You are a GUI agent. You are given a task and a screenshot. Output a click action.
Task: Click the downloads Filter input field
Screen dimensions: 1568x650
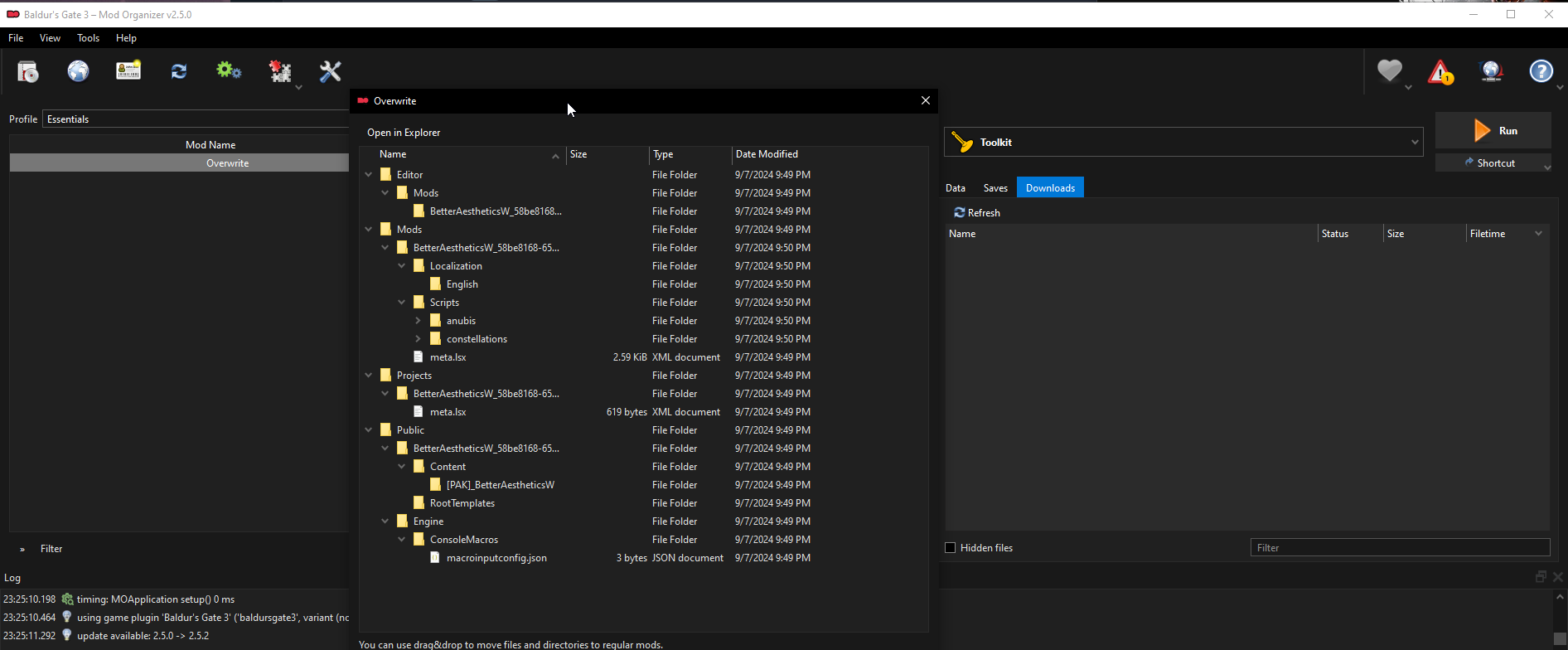[x=1400, y=548]
